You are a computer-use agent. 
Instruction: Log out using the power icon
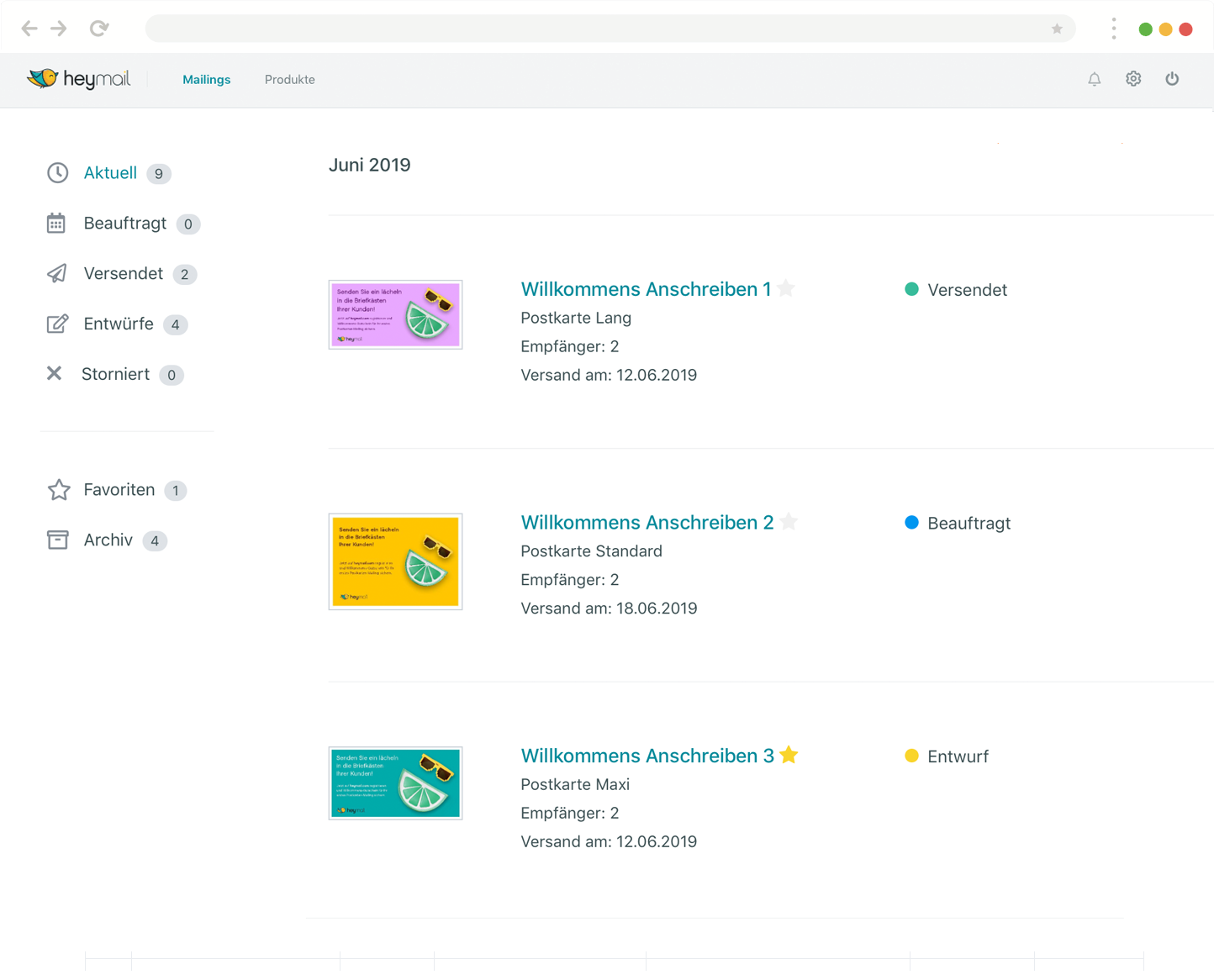[x=1172, y=79]
